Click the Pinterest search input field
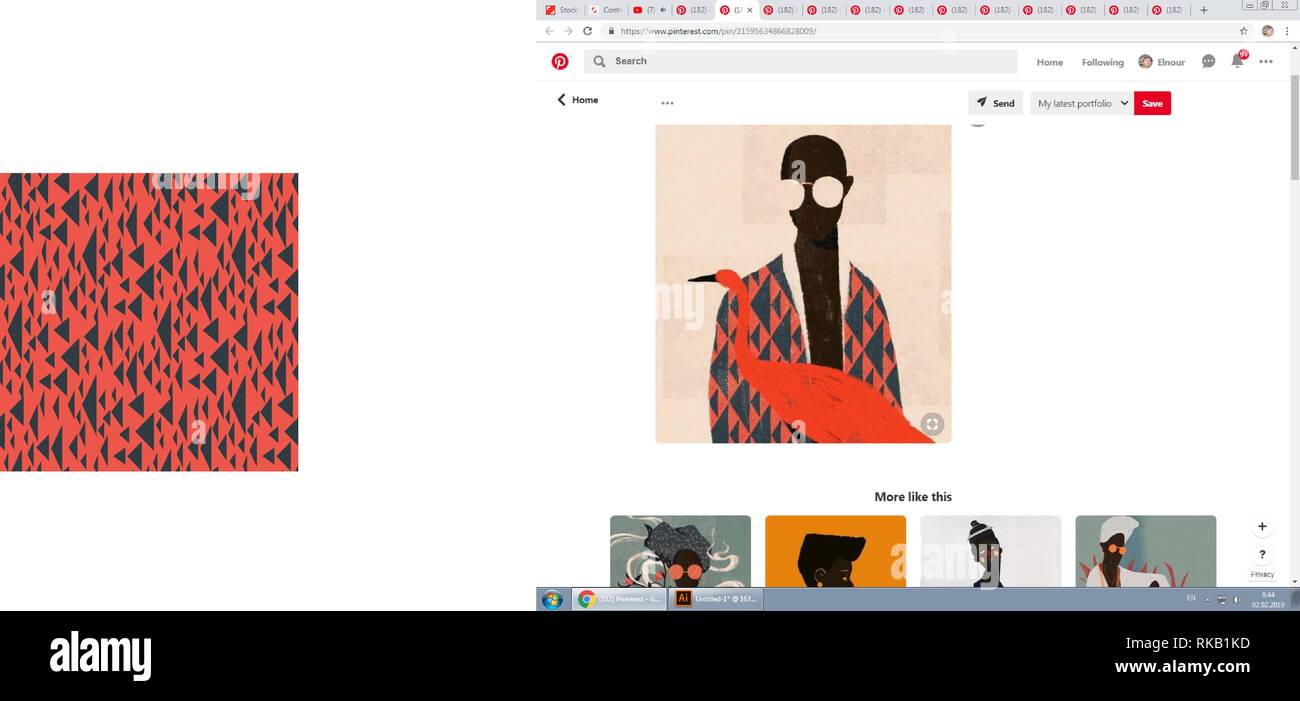 pyautogui.click(x=801, y=61)
